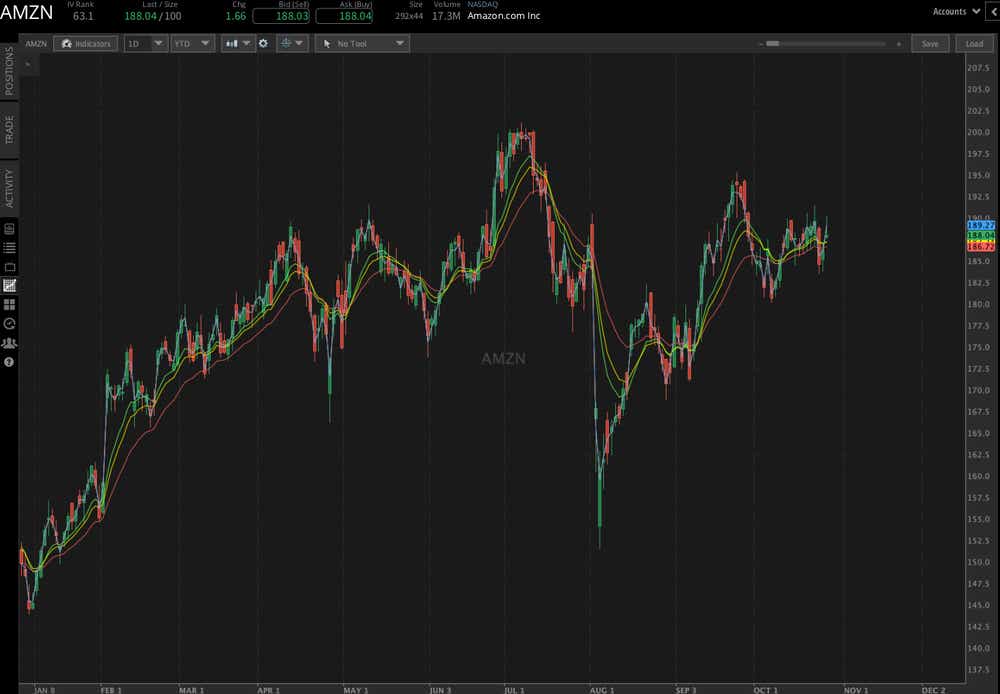This screenshot has height=694, width=1000.
Task: Open the Accounts dropdown
Action: coord(955,11)
